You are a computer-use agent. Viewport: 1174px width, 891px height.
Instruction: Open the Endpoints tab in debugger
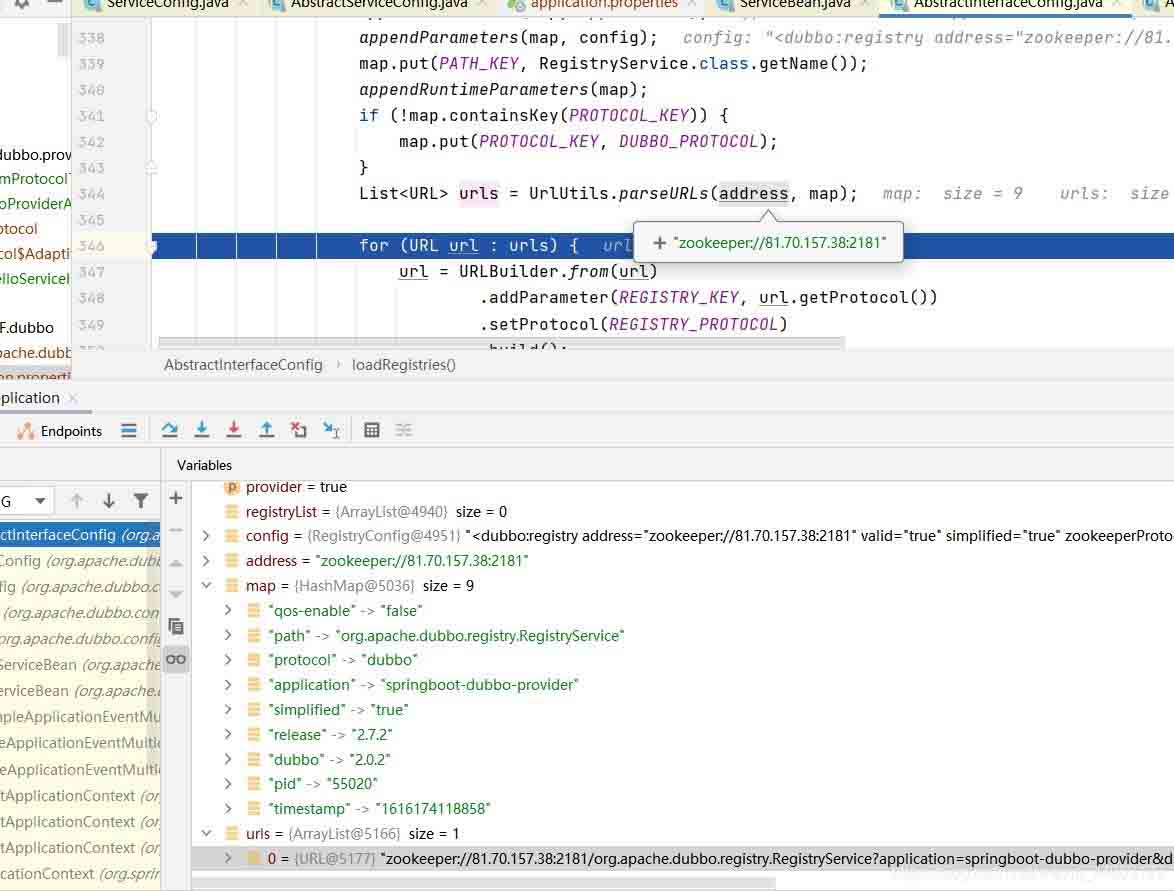(x=60, y=431)
